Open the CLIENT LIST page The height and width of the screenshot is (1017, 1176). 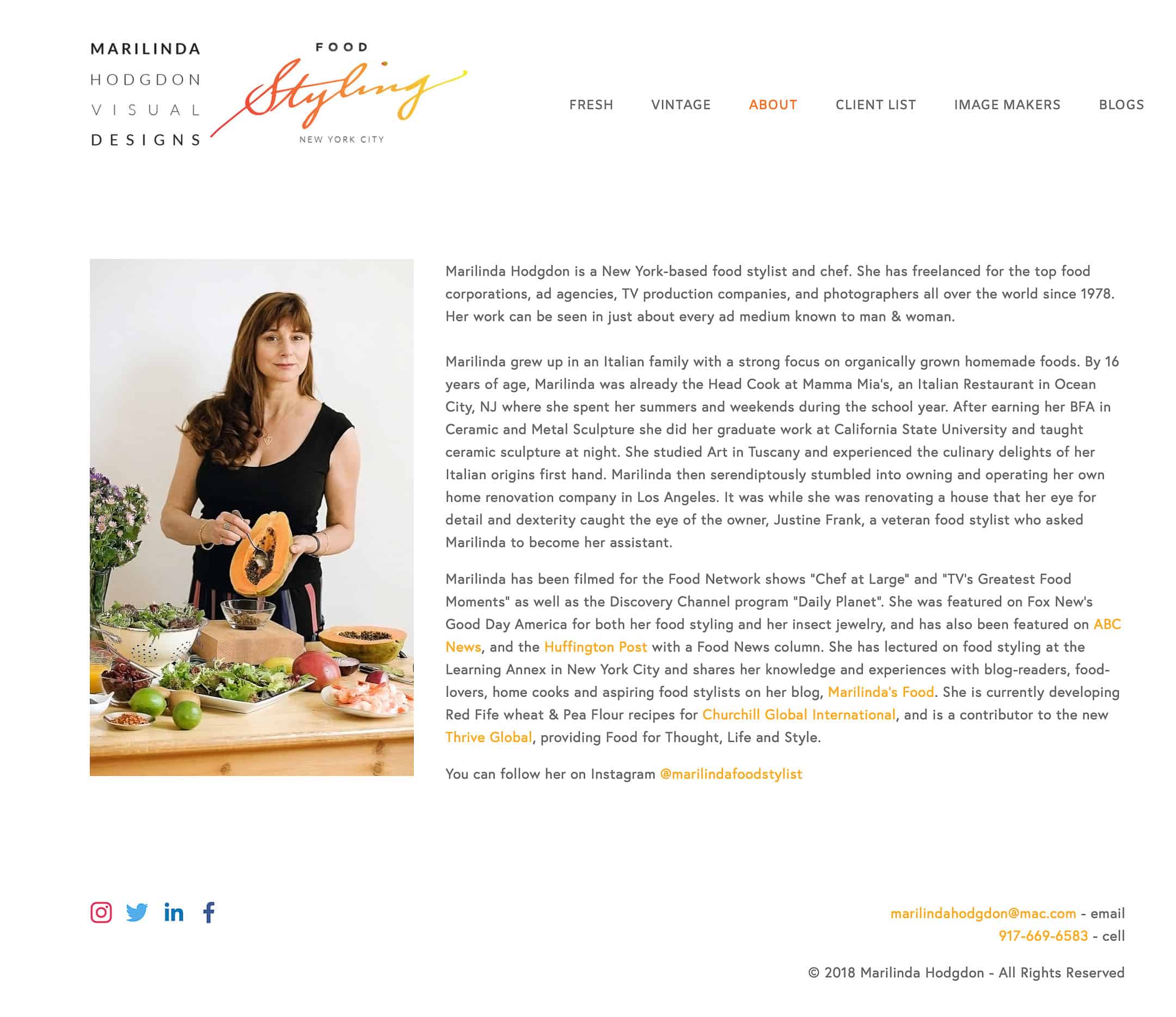tap(875, 105)
